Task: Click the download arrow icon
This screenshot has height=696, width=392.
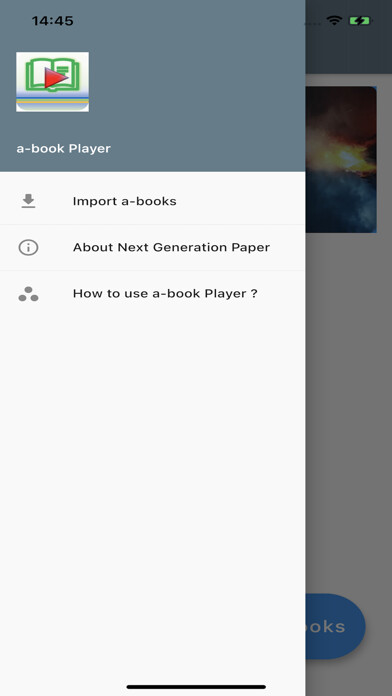Action: point(28,201)
